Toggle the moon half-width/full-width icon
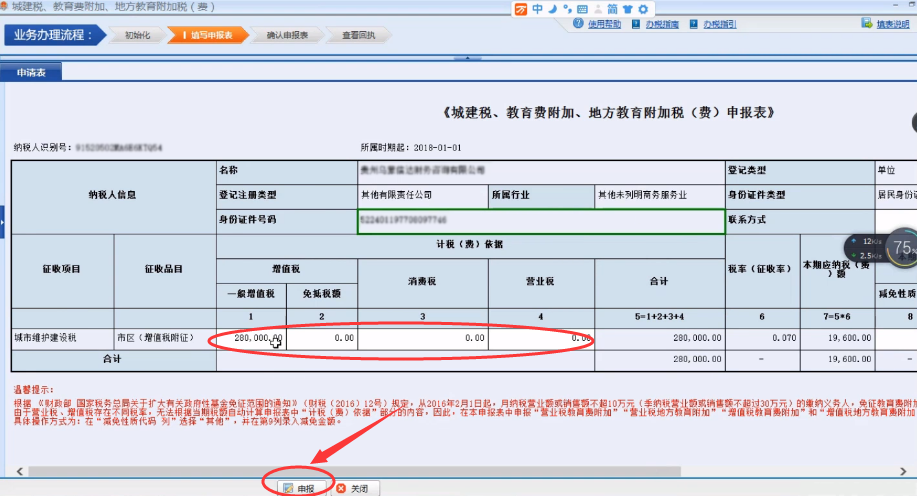The image size is (917, 496). pyautogui.click(x=552, y=9)
